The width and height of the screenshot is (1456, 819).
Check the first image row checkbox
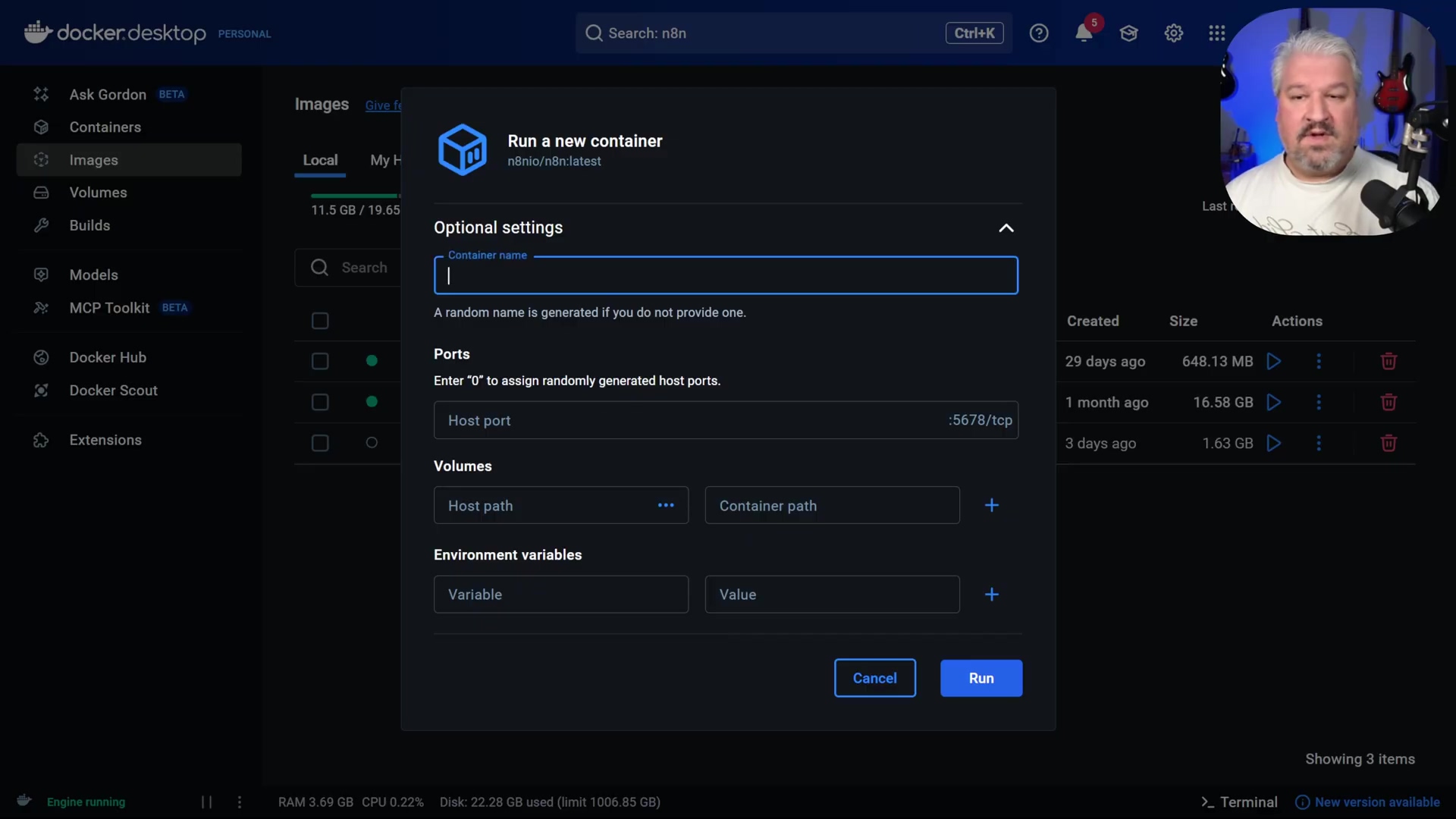point(320,361)
